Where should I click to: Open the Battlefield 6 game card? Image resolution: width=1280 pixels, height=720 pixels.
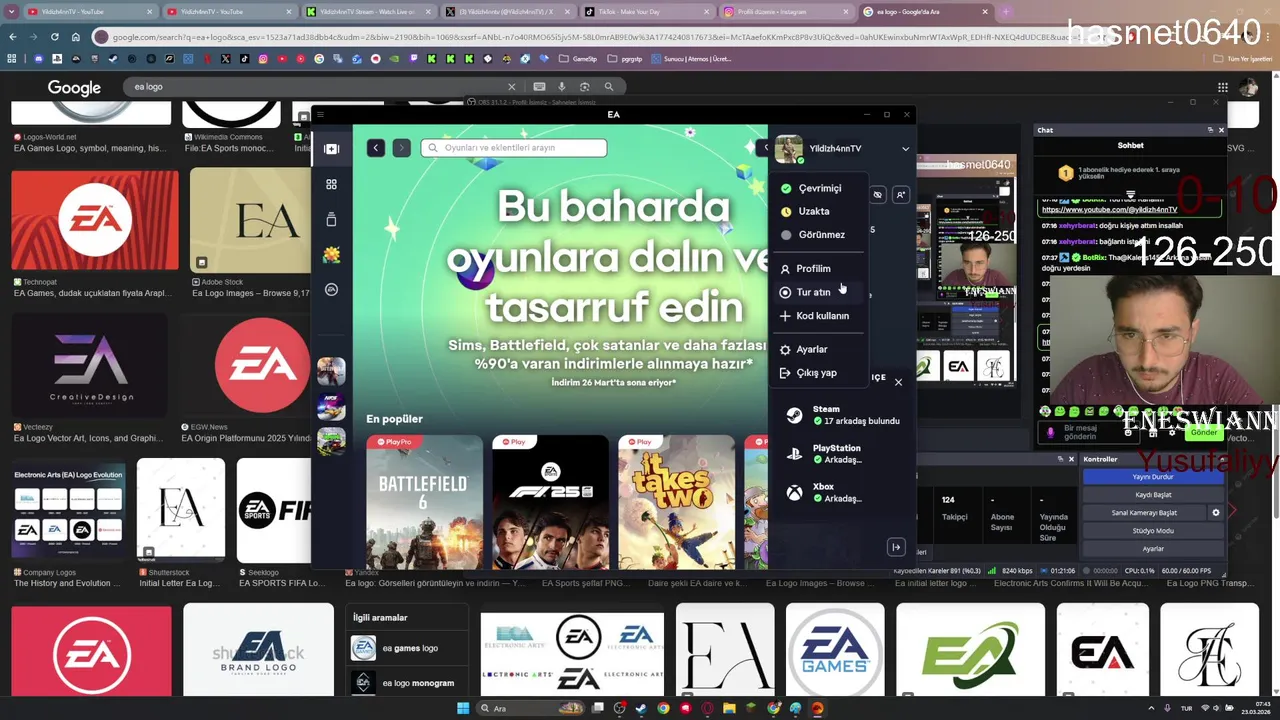pos(424,502)
